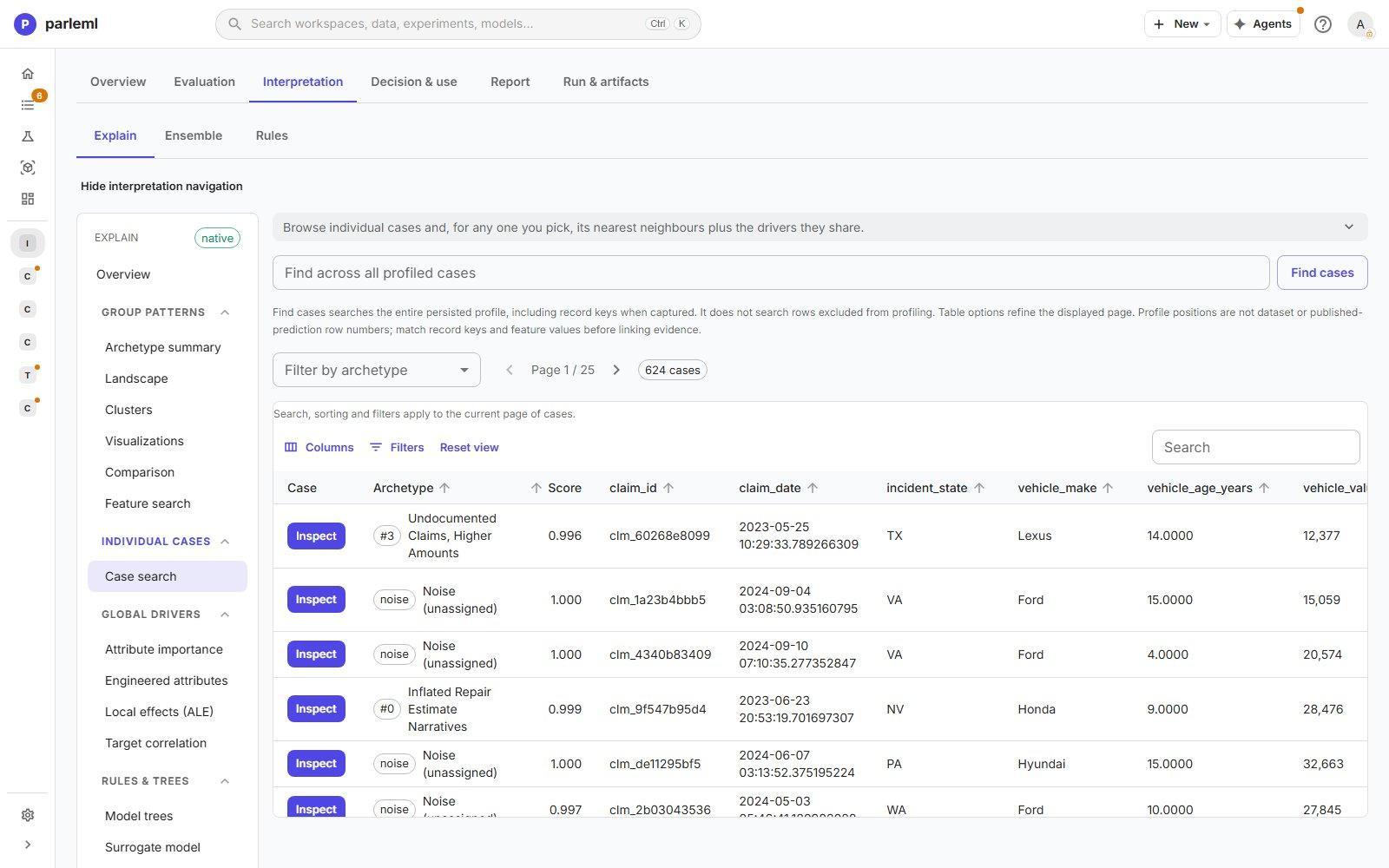Collapse the Rules & Trees section
The width and height of the screenshot is (1389, 868).
[x=225, y=781]
